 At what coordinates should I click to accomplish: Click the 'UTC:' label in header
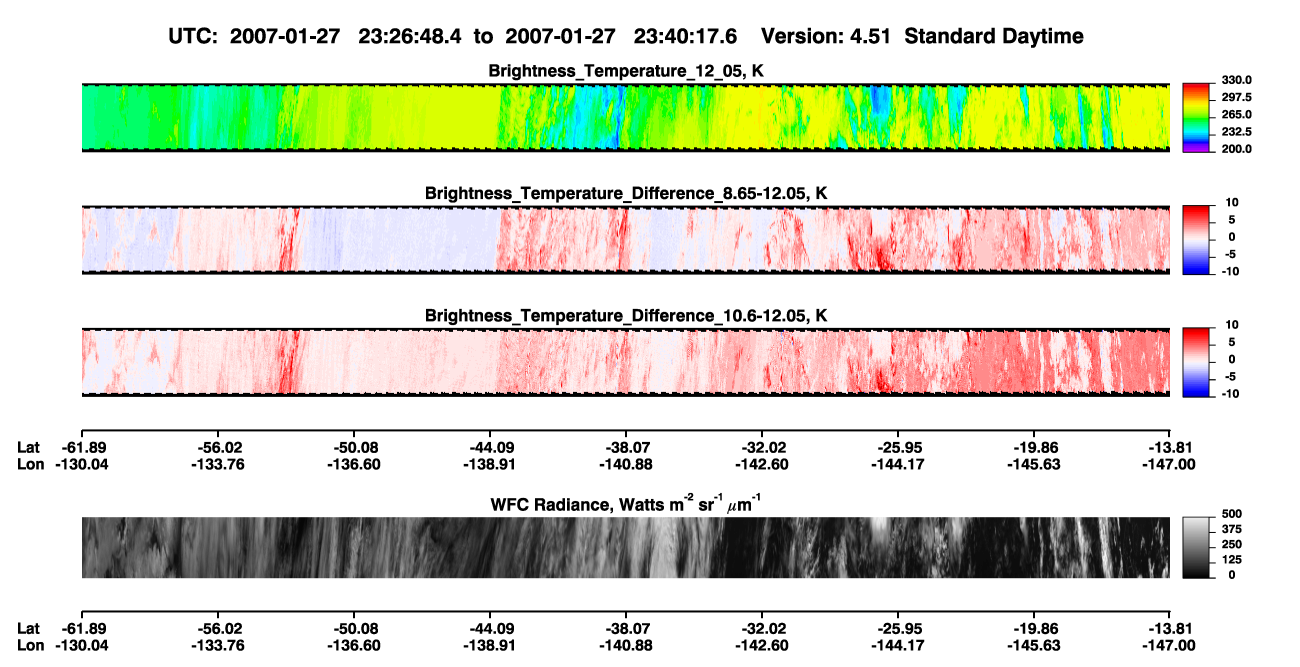point(193,37)
